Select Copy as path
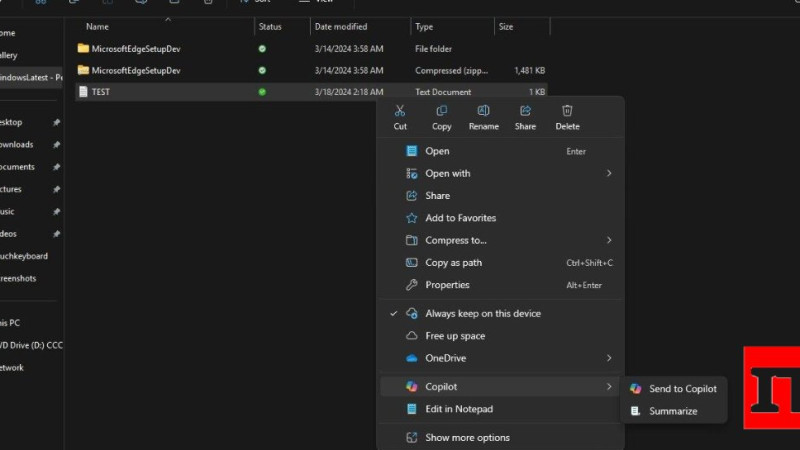 [500, 263]
